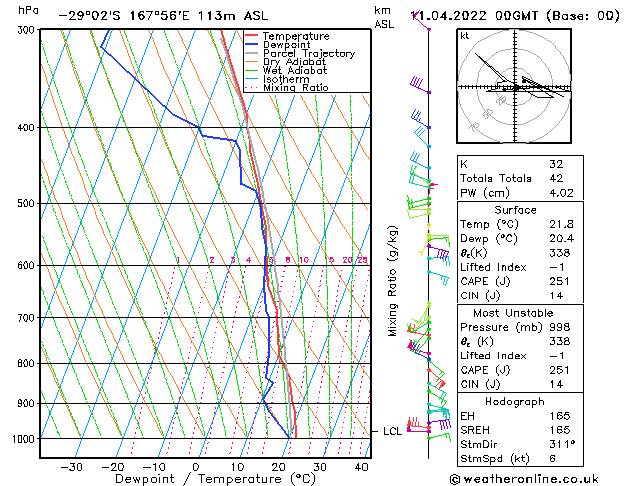Click the 'hPa' unit label
This screenshot has height=486, width=629.
coord(28,10)
